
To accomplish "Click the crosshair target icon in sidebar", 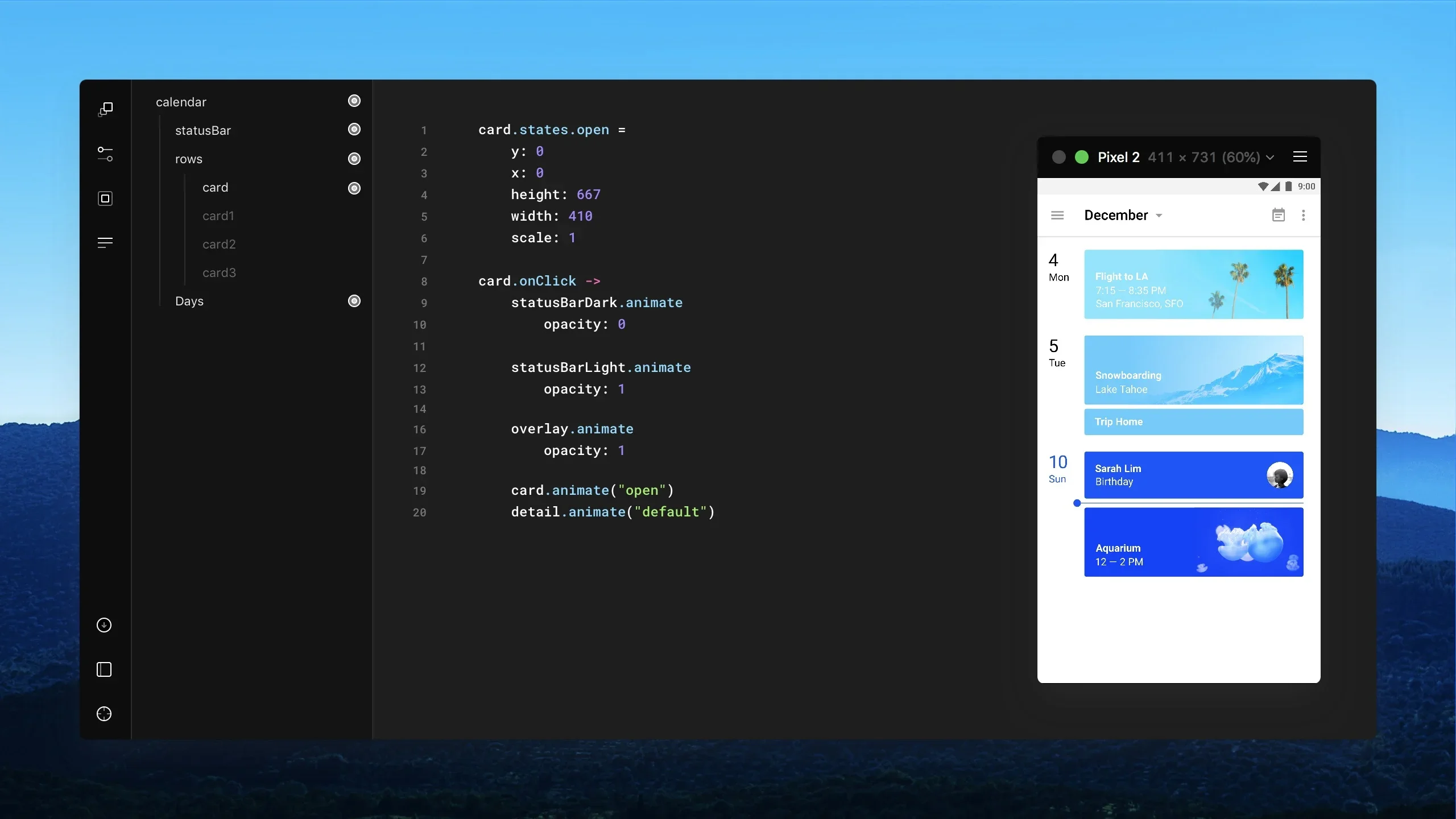I will 104,714.
